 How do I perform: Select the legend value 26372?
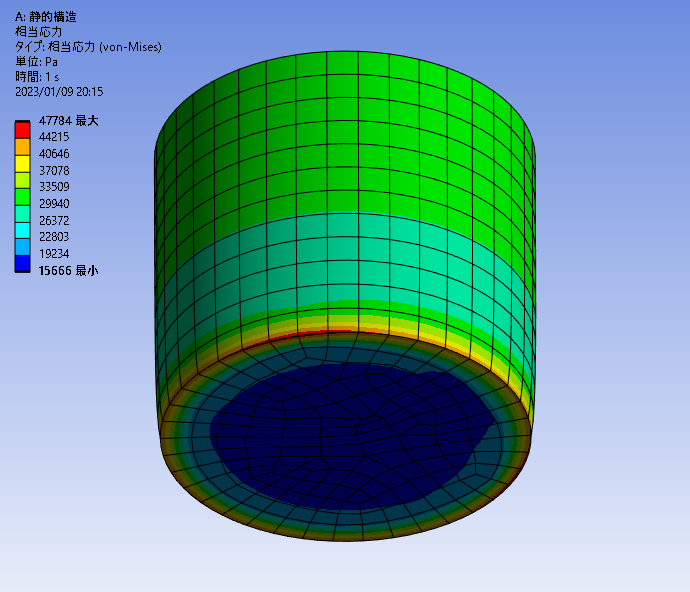(x=54, y=220)
